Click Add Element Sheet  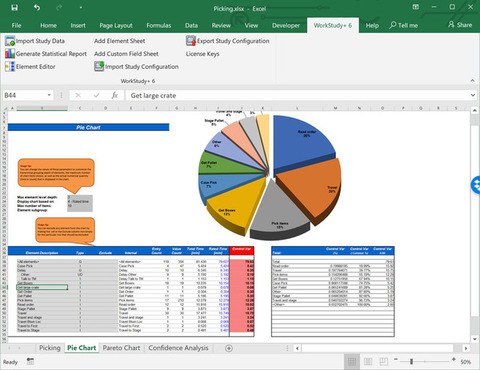(x=120, y=41)
